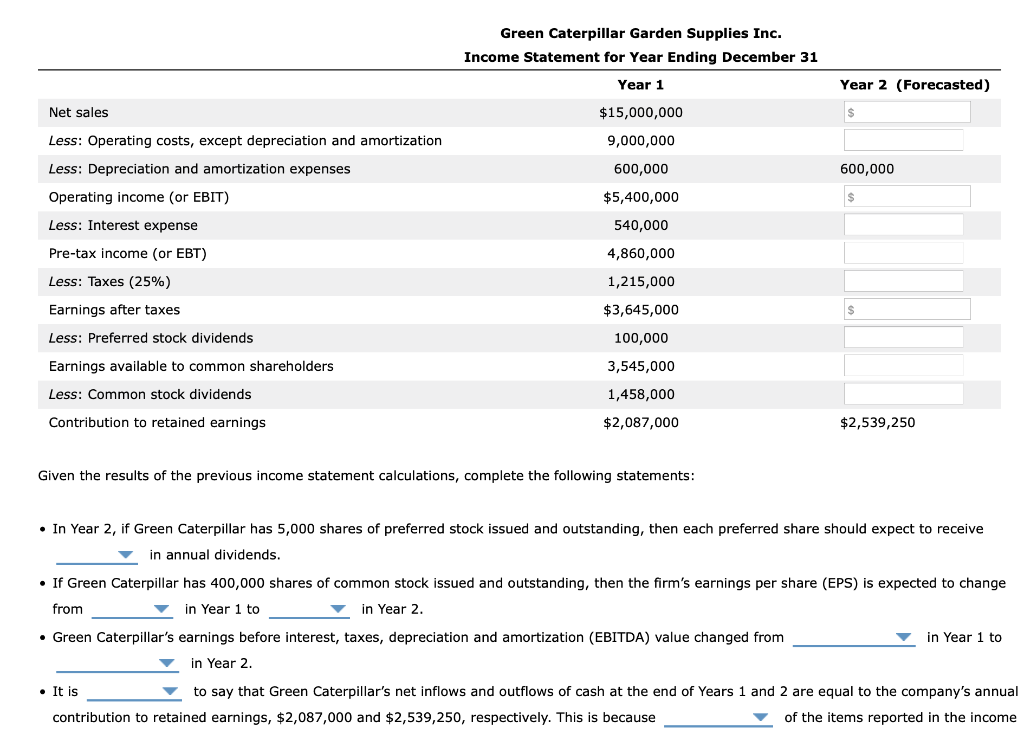The width and height of the screenshot is (1024, 734).
Task: Click the Operating income (EBIT) forecast input
Action: [x=906, y=195]
